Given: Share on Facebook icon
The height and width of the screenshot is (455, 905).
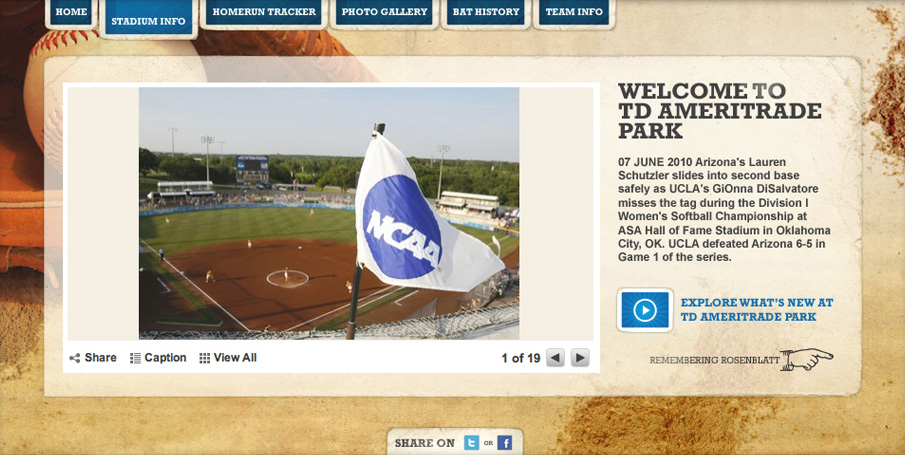Looking at the screenshot, I should coord(504,443).
